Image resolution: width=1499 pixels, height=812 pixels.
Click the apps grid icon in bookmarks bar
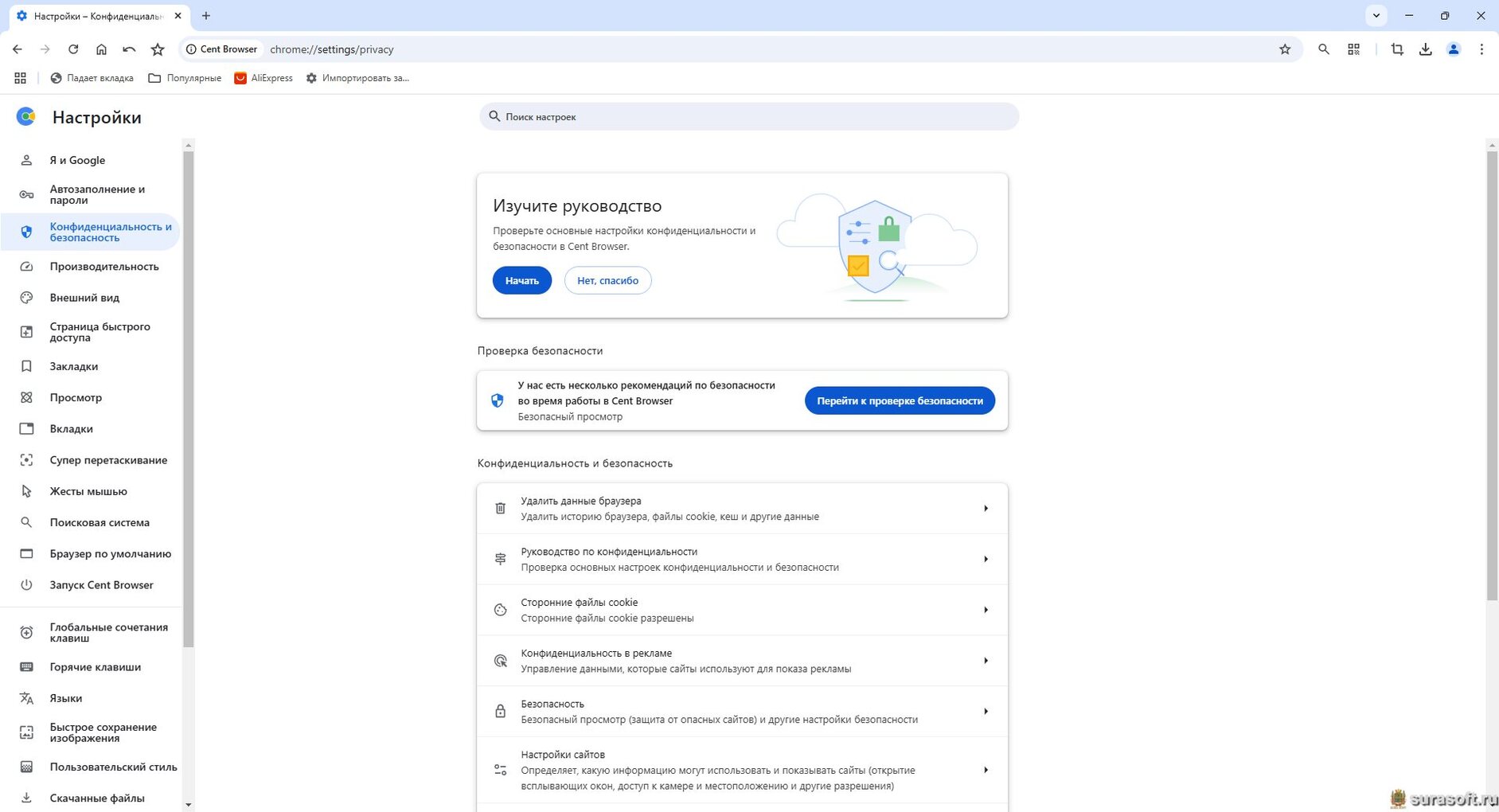click(21, 78)
